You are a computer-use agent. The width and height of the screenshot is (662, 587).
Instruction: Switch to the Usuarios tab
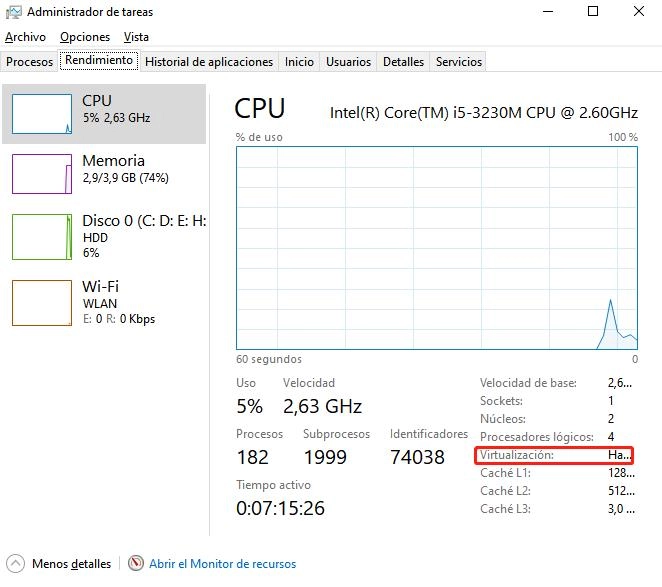pyautogui.click(x=348, y=62)
